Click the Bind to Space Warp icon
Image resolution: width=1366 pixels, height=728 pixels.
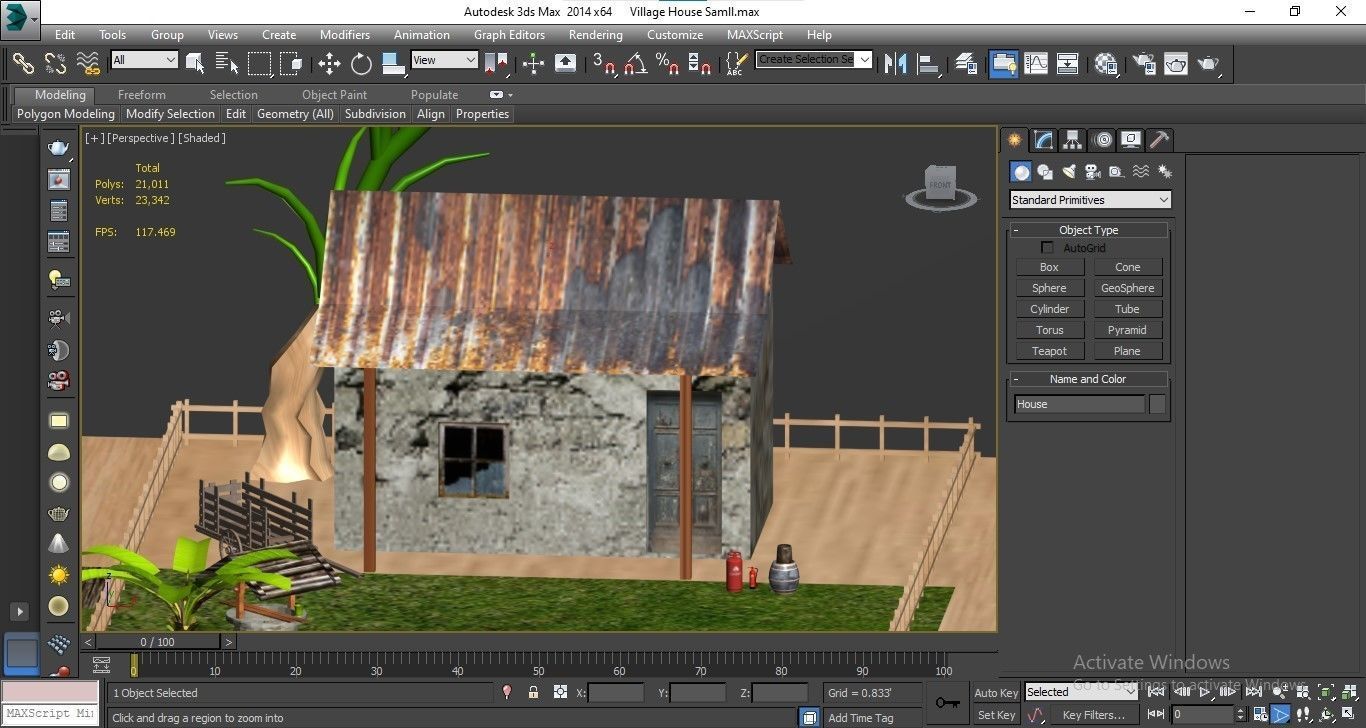pyautogui.click(x=89, y=63)
